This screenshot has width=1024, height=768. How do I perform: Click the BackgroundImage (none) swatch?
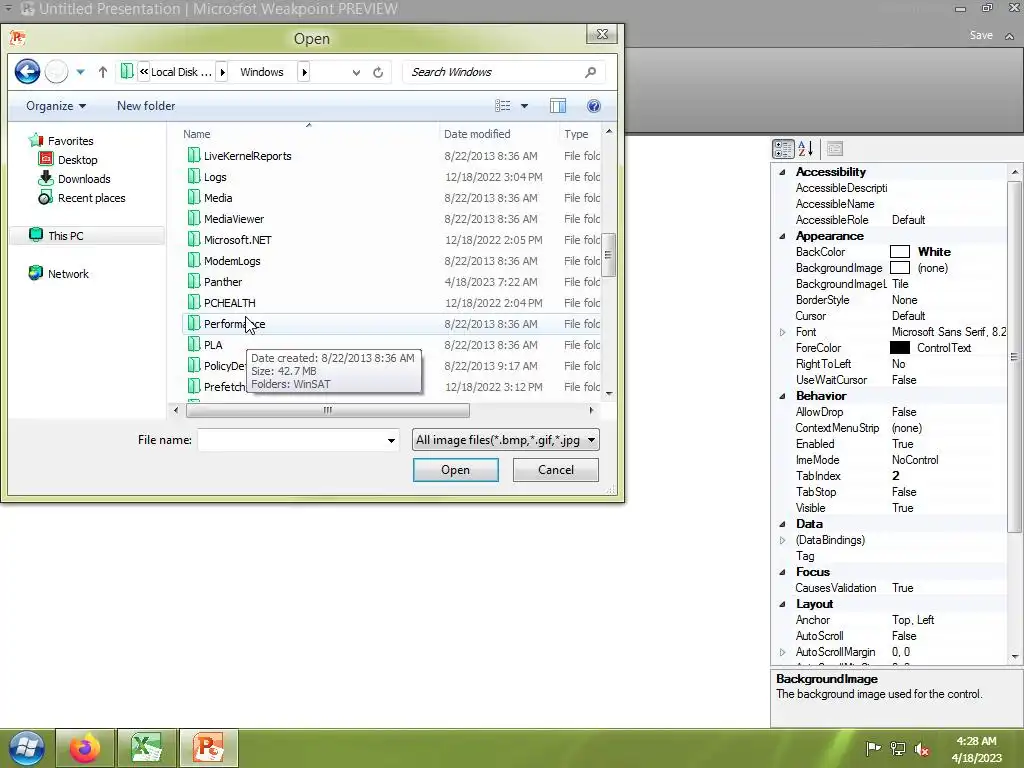[900, 268]
